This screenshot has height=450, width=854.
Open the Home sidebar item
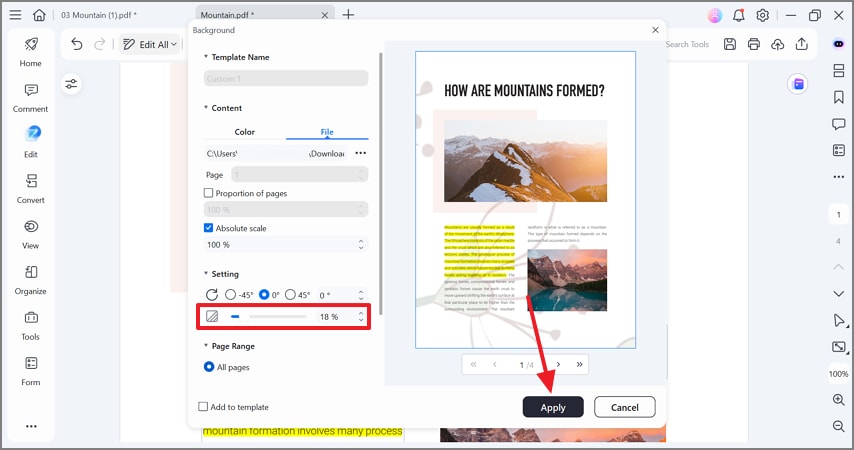(x=30, y=52)
